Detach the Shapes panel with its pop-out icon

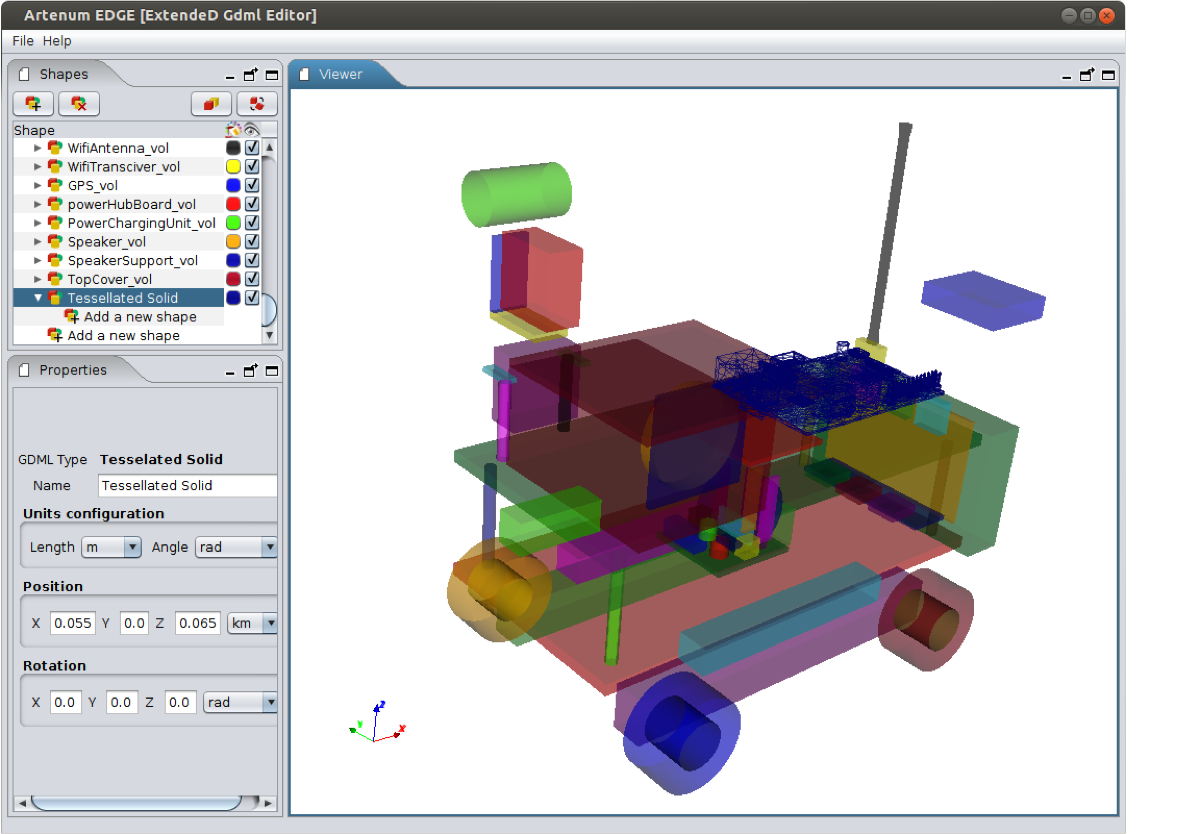point(251,74)
